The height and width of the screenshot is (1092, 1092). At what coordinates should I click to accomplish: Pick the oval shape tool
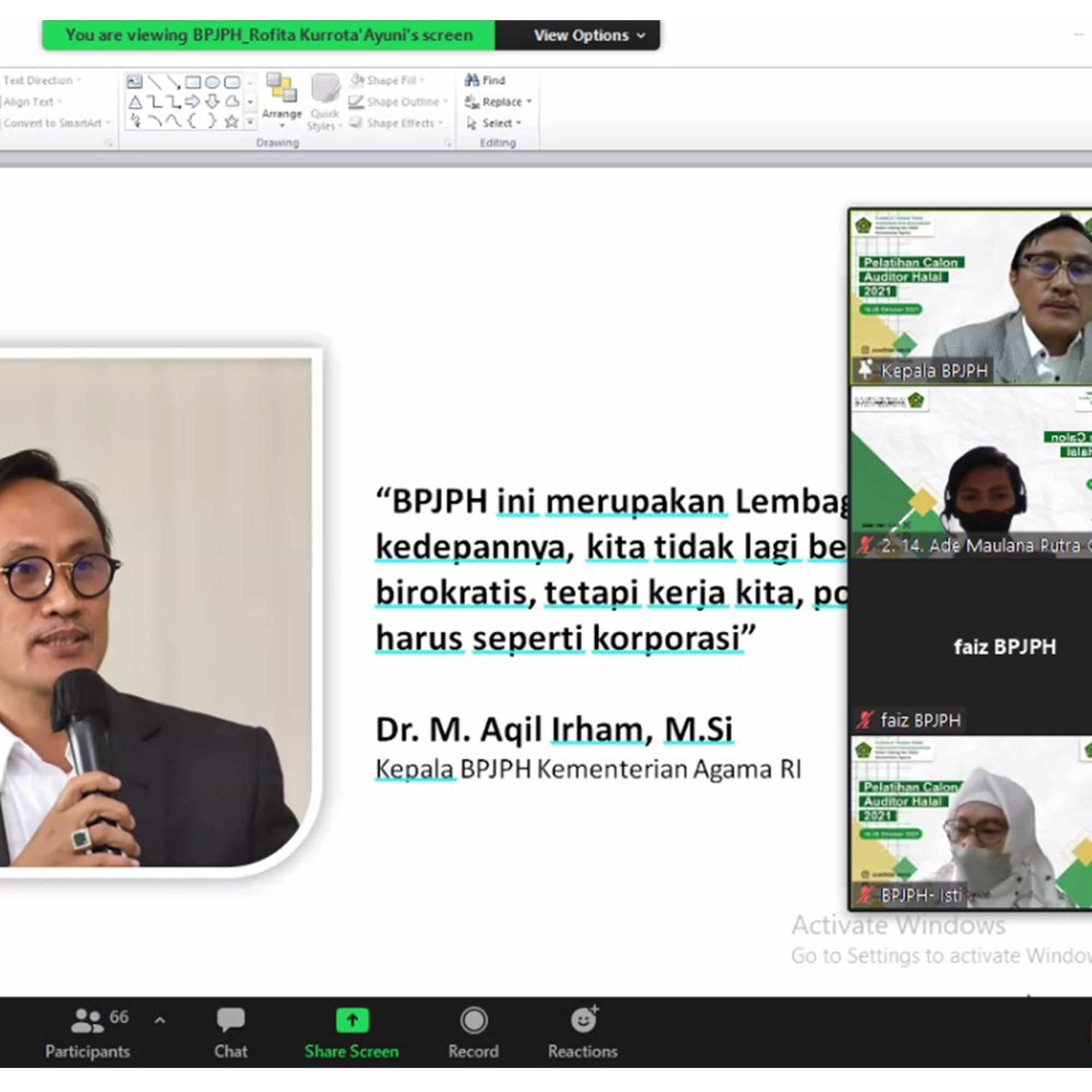click(212, 82)
